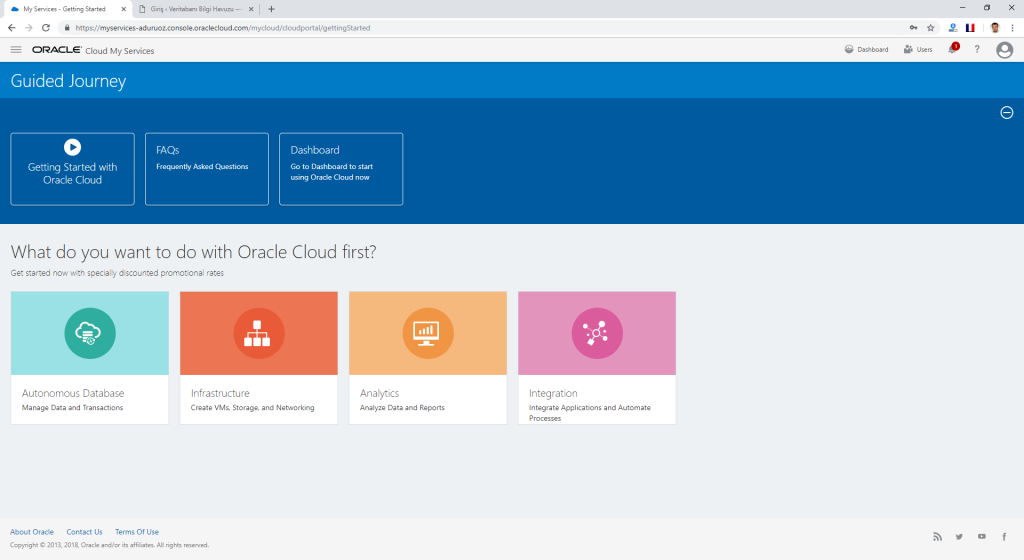
Task: Open the help question mark icon
Action: 977,50
